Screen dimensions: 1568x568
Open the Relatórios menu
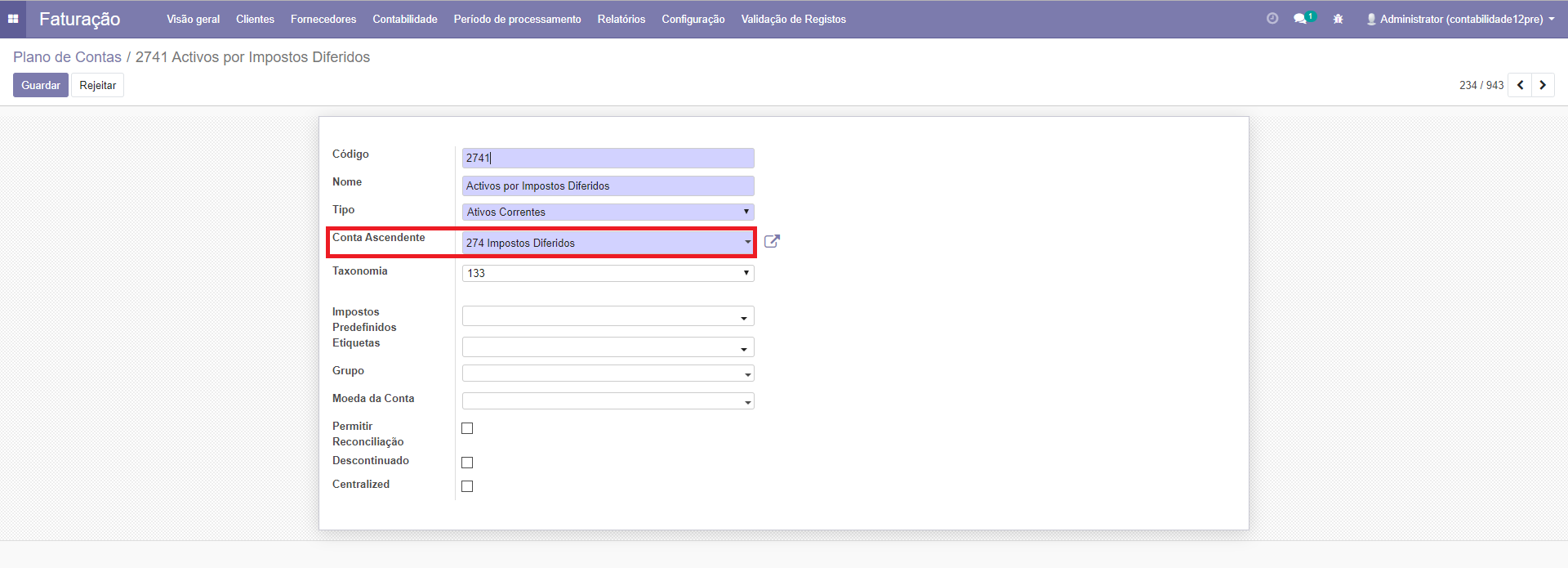point(621,19)
